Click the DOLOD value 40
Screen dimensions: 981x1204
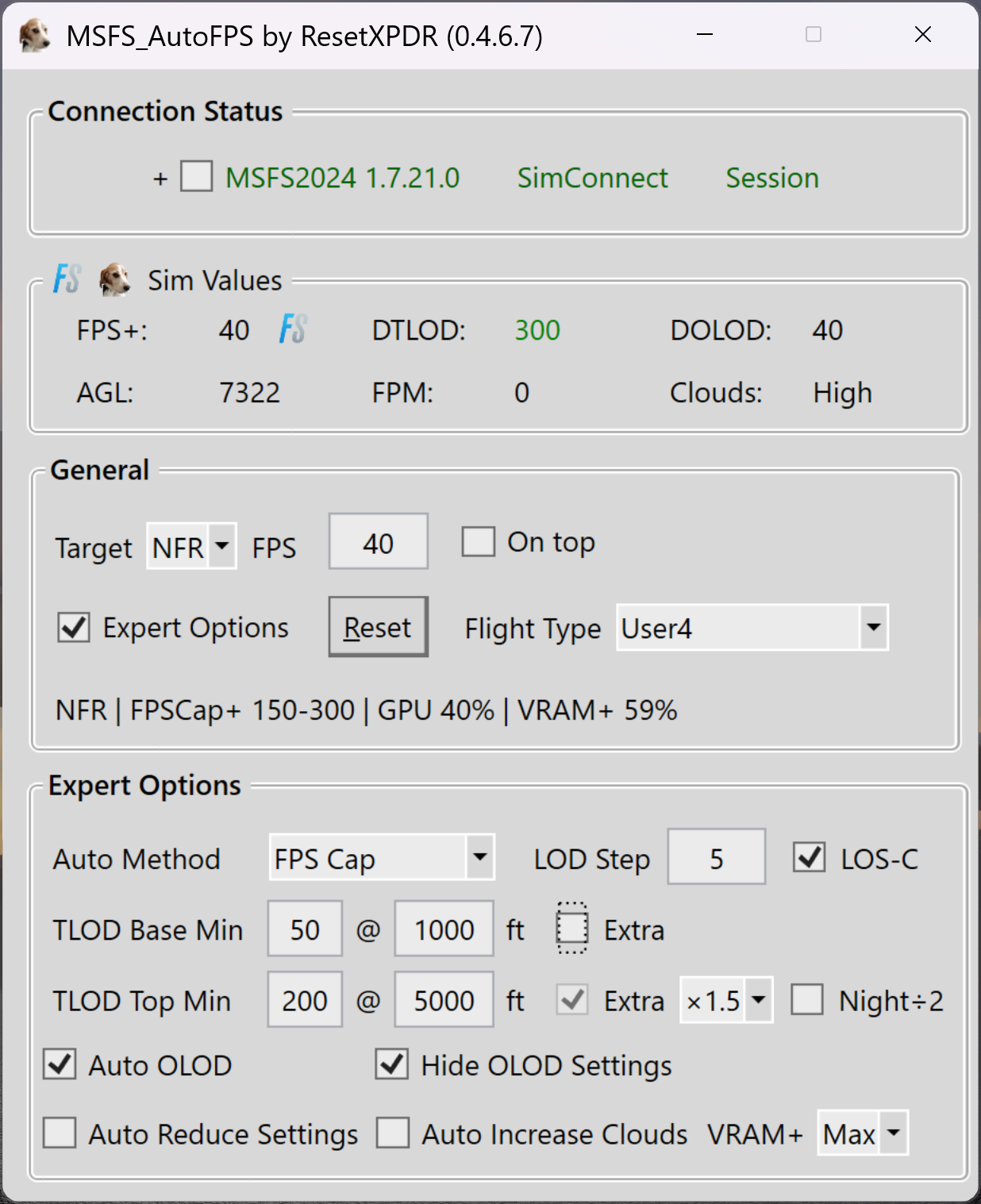click(827, 330)
